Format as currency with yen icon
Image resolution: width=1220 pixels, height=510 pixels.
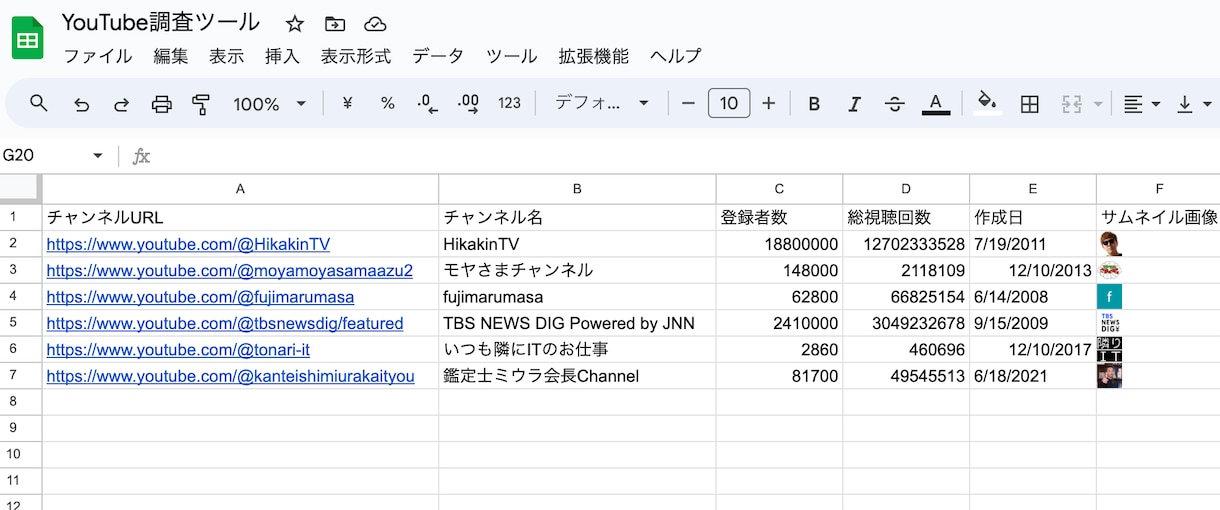(348, 104)
